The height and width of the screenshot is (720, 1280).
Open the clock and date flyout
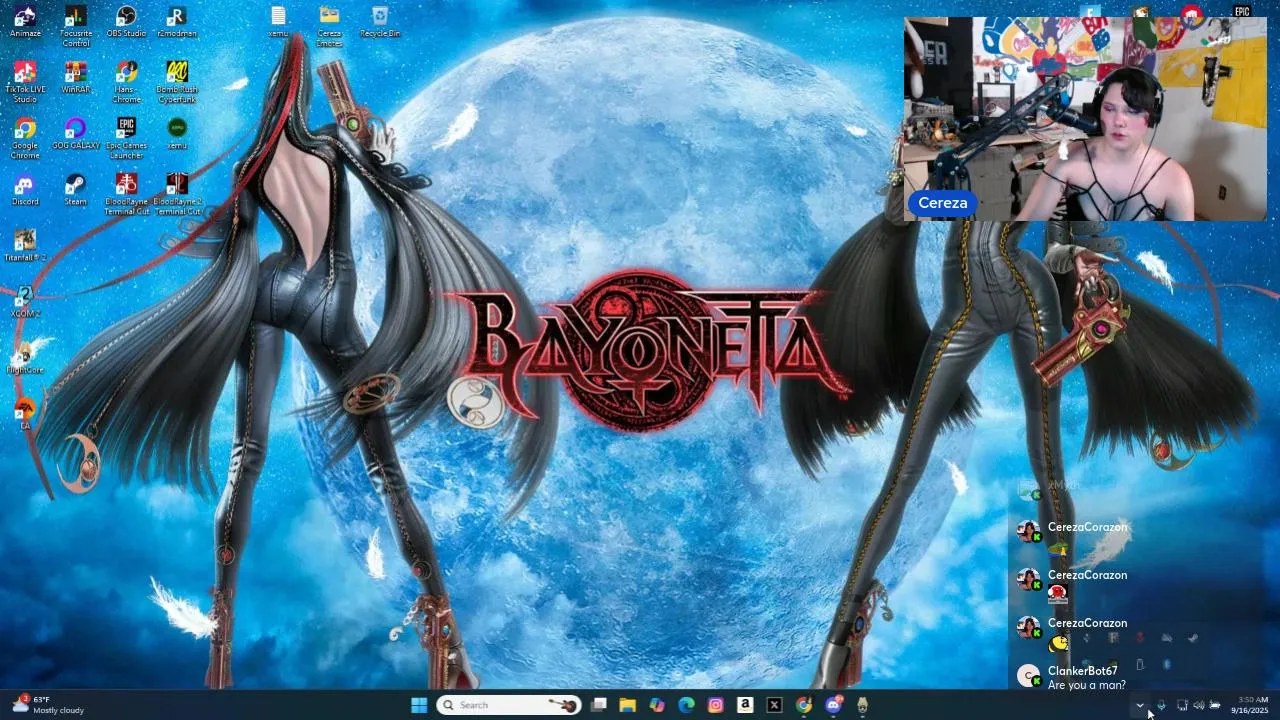point(1250,705)
